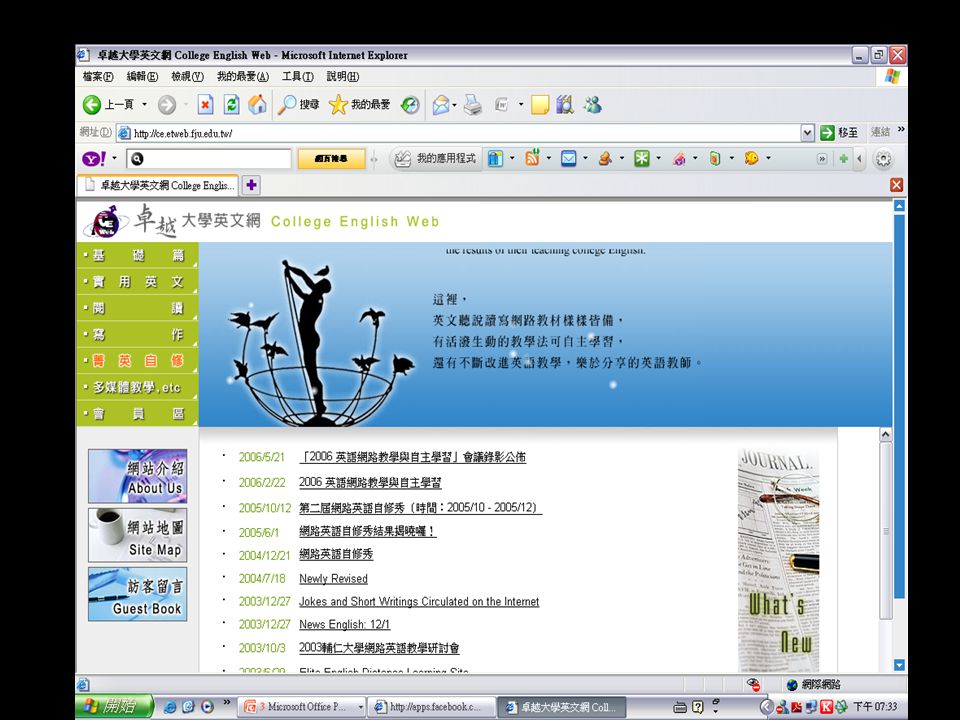The image size is (960, 720).
Task: Open the 檔案(F) menu
Action: 98,77
